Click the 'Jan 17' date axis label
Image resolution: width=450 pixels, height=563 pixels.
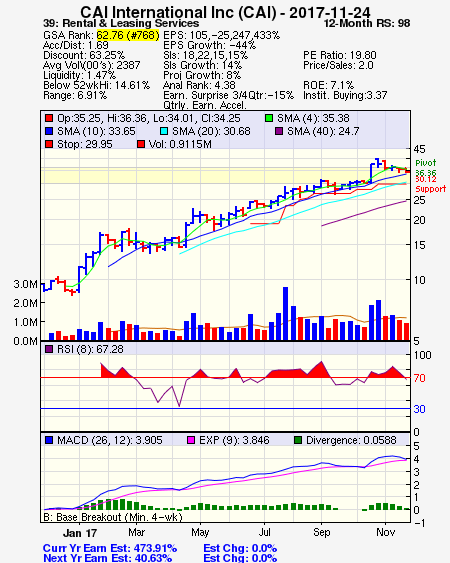pos(80,533)
